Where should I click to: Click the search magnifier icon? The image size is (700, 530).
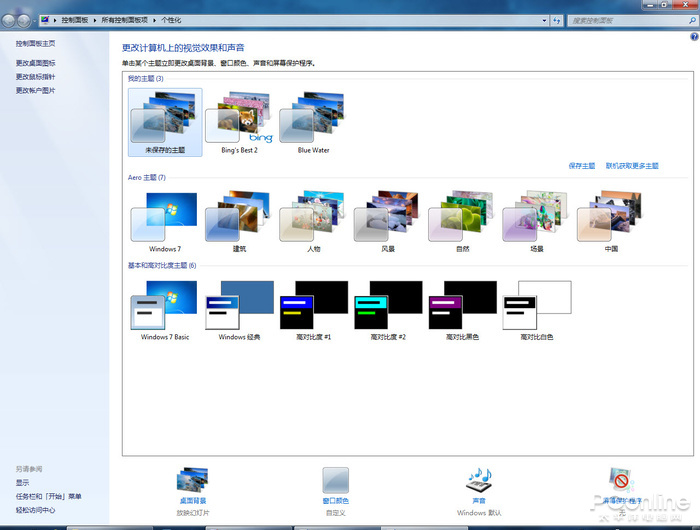(x=692, y=20)
